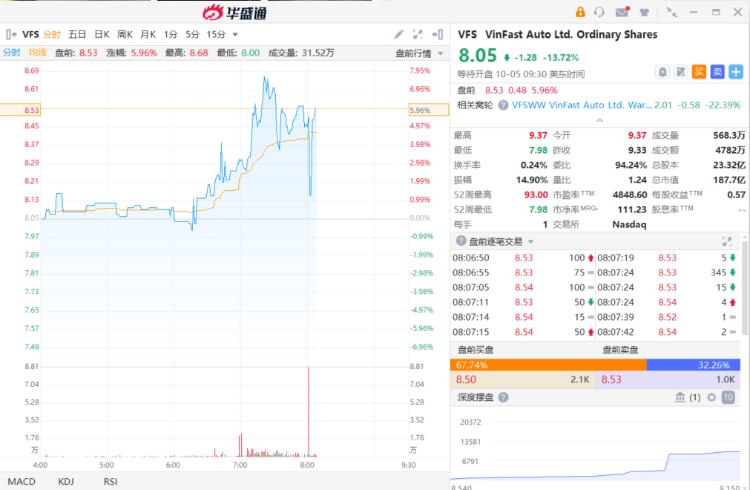Click the 盘前卖盘 header label
750x490 pixels.
pos(620,350)
